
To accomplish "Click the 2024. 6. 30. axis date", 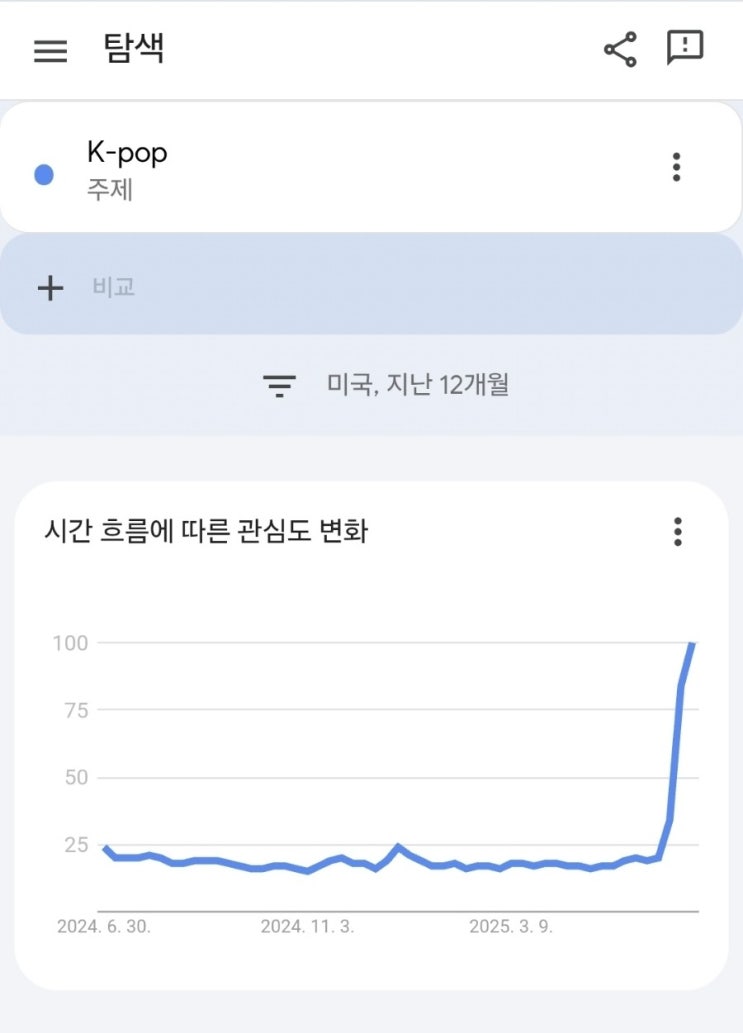I will [104, 927].
